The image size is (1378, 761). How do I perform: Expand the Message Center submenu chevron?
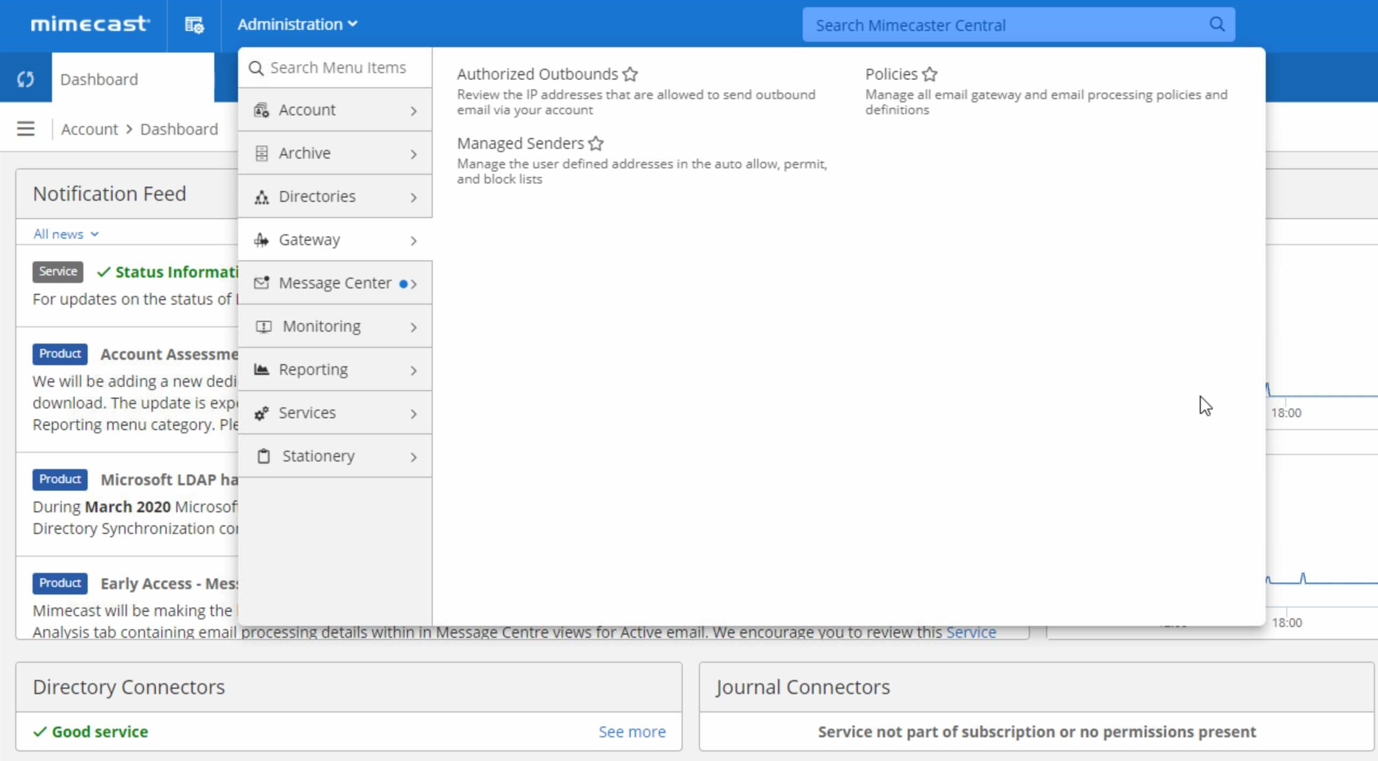[x=413, y=284]
